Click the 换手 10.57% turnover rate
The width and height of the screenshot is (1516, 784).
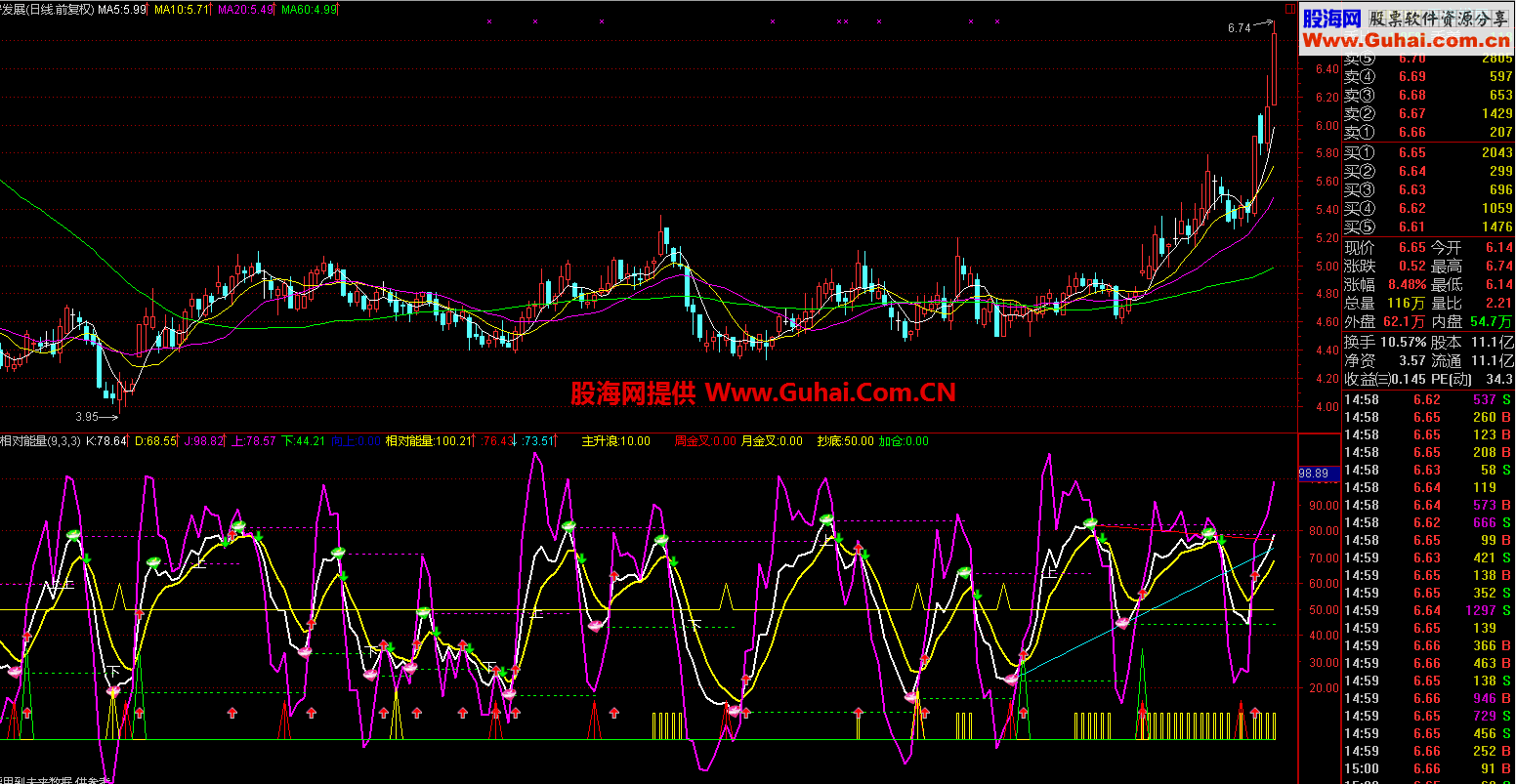point(1403,342)
